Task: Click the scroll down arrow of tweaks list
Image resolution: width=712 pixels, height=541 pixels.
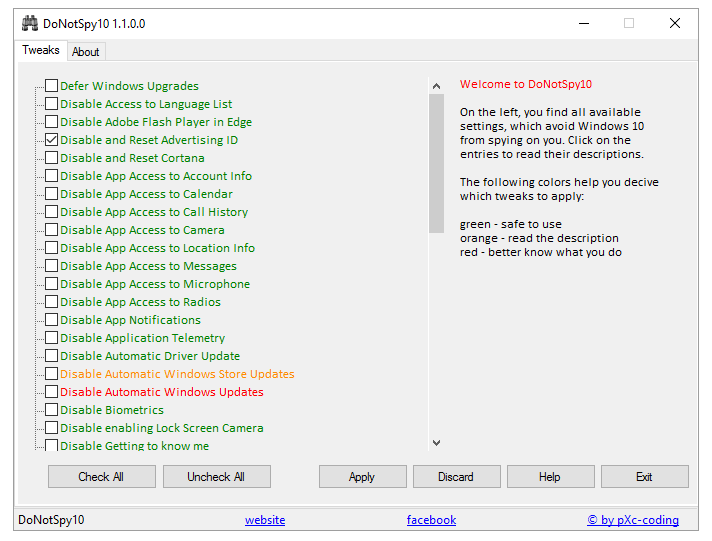Action: pos(436,442)
